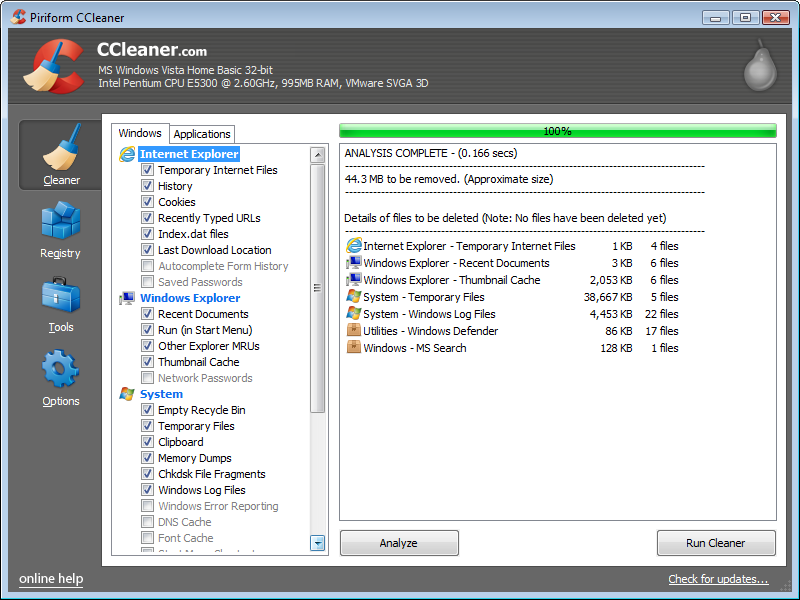
Task: Enable Autocomplete Form History checkbox
Action: pos(147,265)
